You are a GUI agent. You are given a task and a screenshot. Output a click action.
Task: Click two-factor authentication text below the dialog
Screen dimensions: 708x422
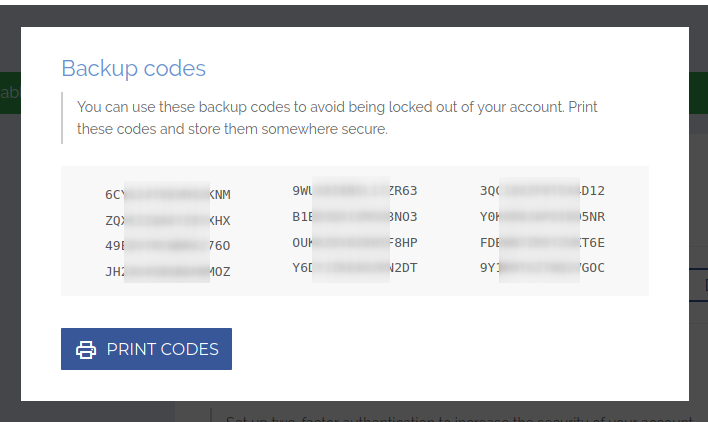450,416
